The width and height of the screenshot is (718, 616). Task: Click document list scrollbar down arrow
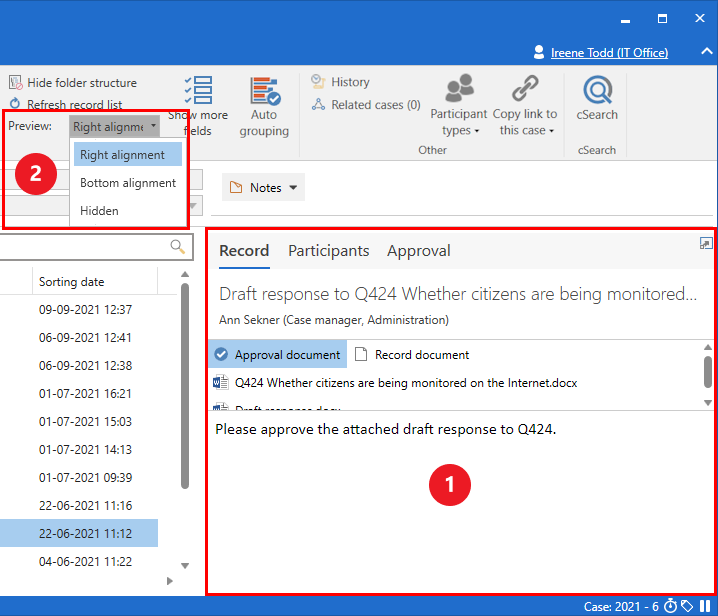pos(708,403)
